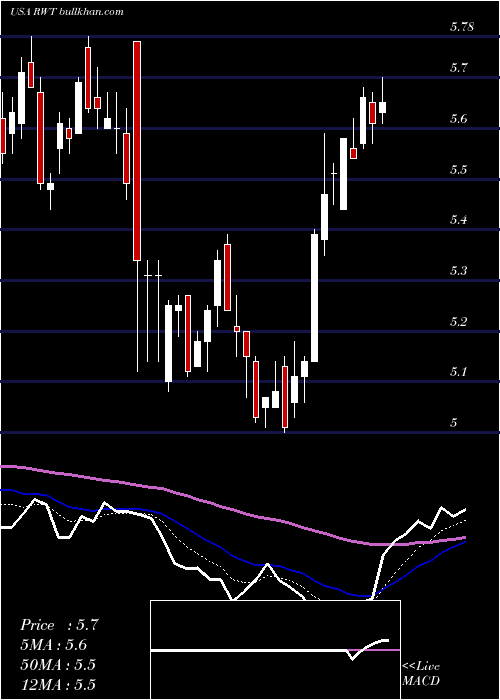The image size is (500, 700).
Task: Click the '5MA : 5.6' readout
Action: (x=54, y=645)
